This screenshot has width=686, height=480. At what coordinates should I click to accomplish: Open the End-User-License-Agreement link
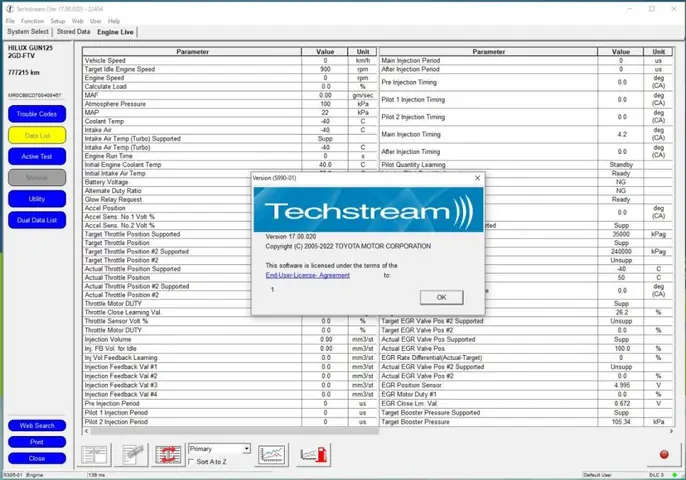pyautogui.click(x=308, y=275)
